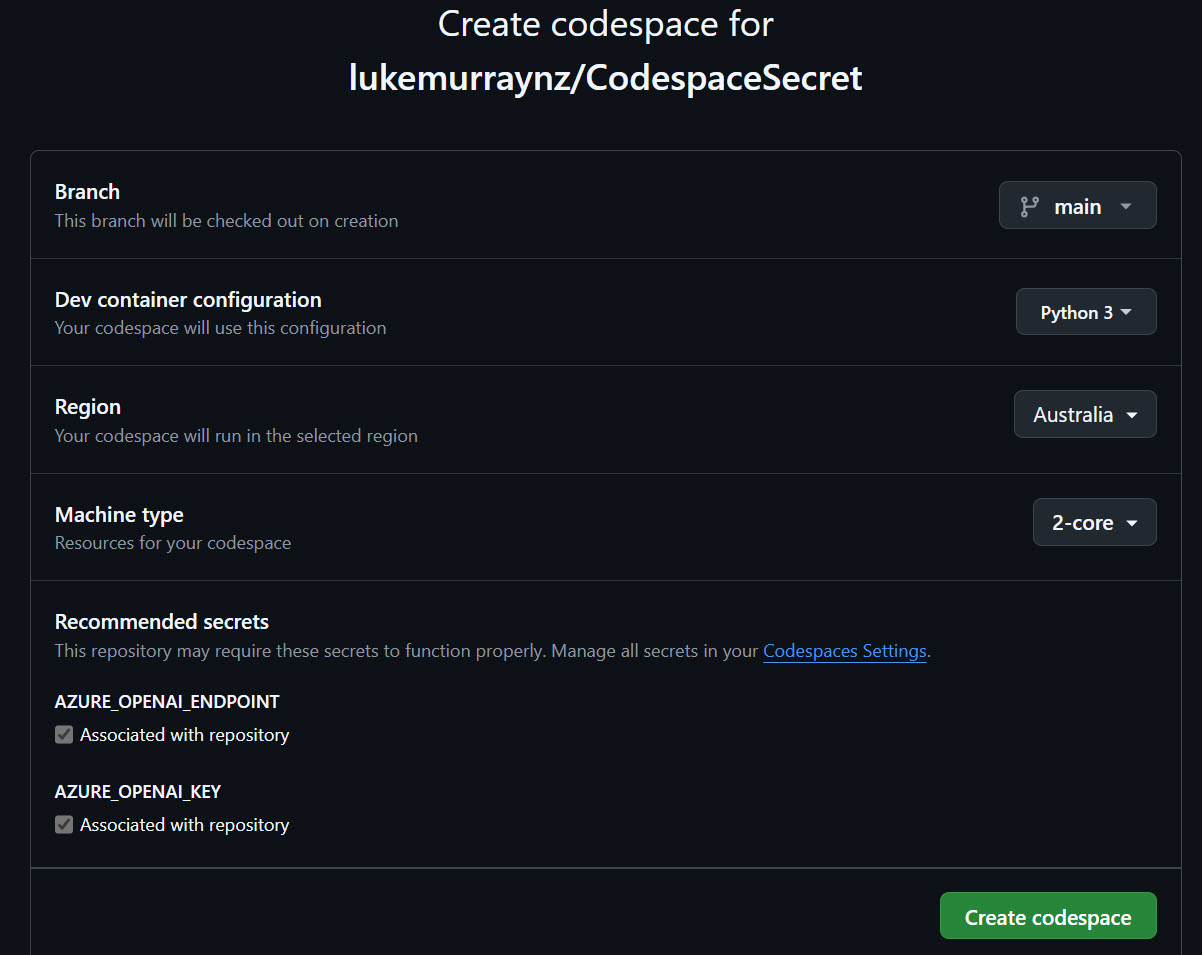Image resolution: width=1202 pixels, height=955 pixels.
Task: Click 'Your codespace will run in the selected region'
Action: pyautogui.click(x=236, y=436)
